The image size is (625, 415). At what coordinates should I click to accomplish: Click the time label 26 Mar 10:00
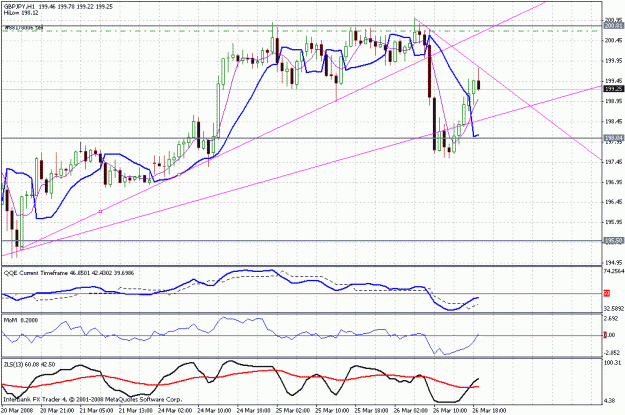451,410
